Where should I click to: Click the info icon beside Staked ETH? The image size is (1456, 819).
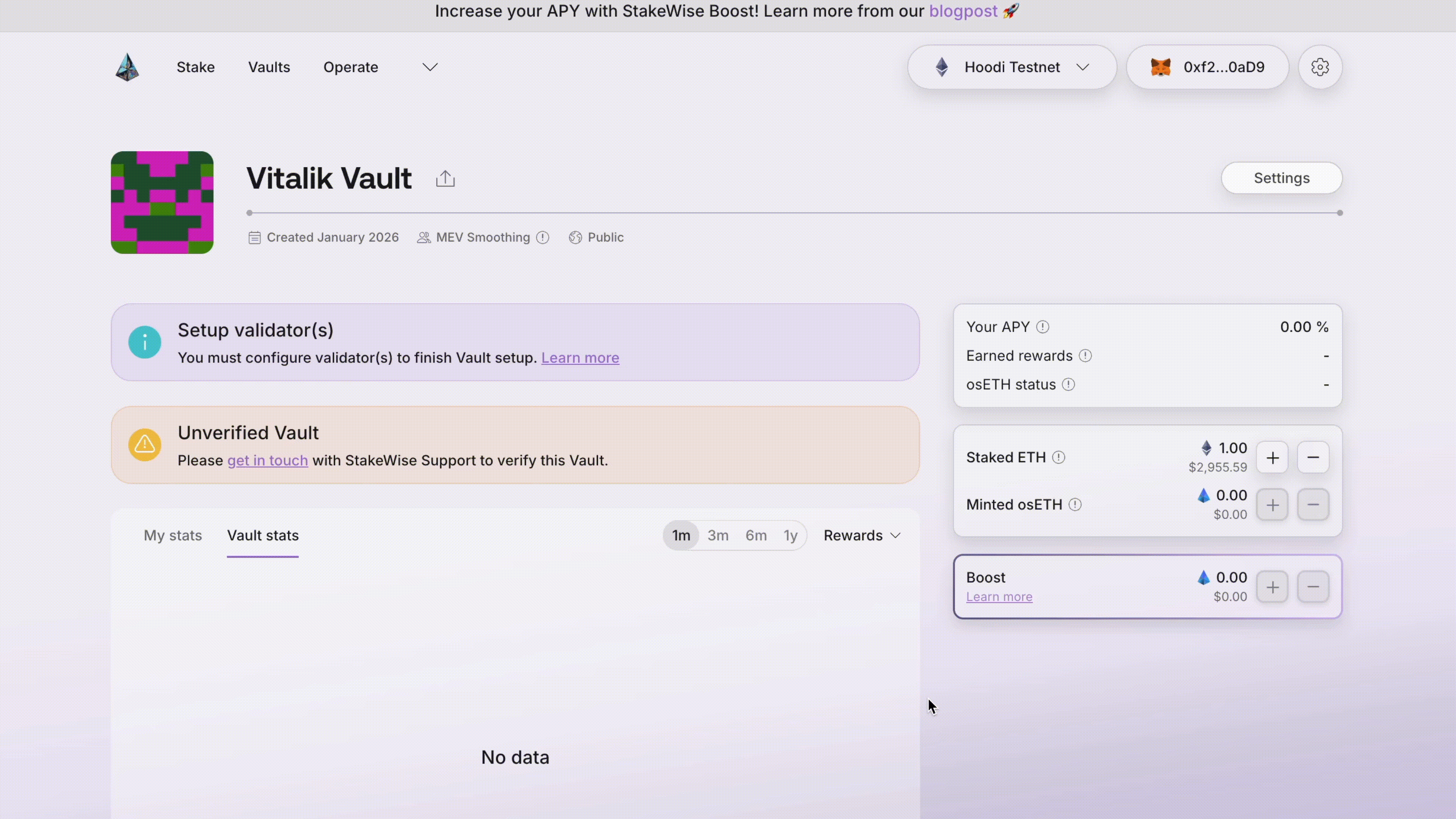pyautogui.click(x=1059, y=458)
